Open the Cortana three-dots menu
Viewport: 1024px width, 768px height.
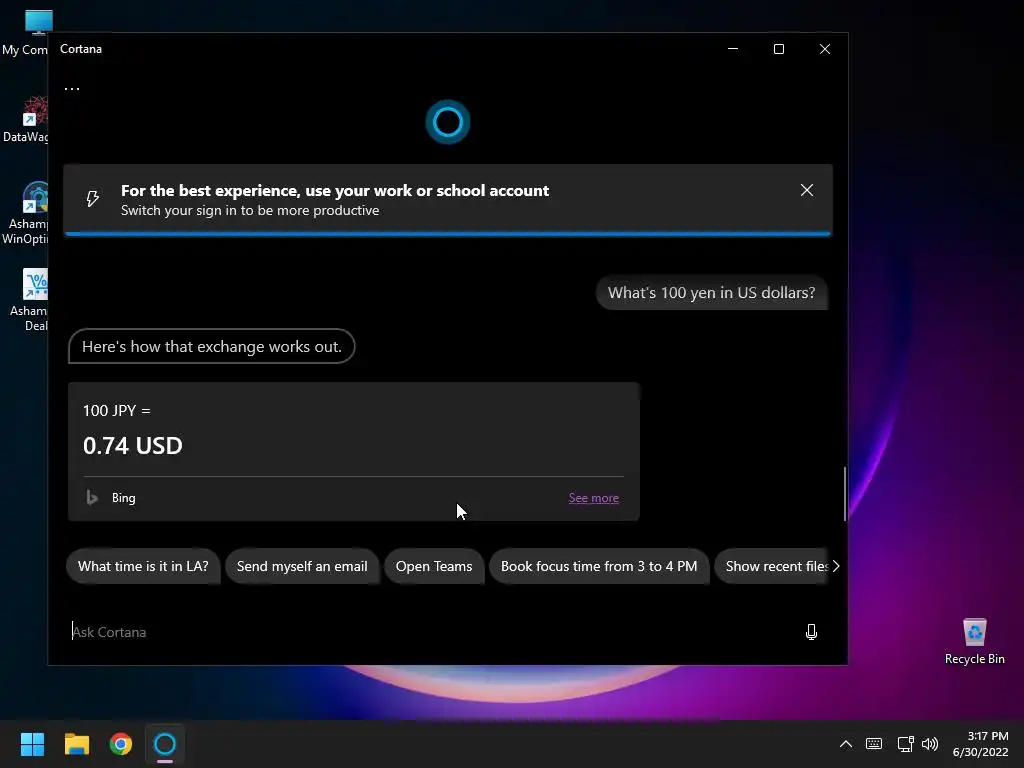(72, 88)
